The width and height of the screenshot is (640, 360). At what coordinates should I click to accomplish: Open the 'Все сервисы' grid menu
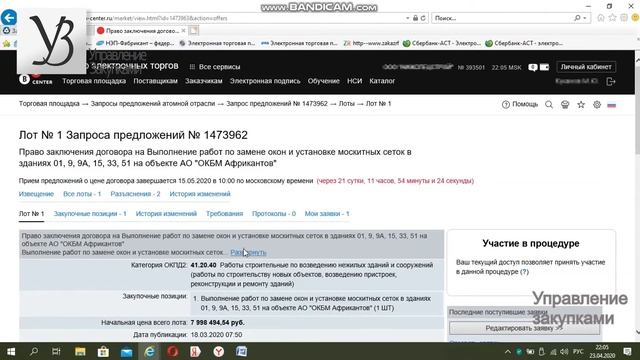tap(215, 67)
